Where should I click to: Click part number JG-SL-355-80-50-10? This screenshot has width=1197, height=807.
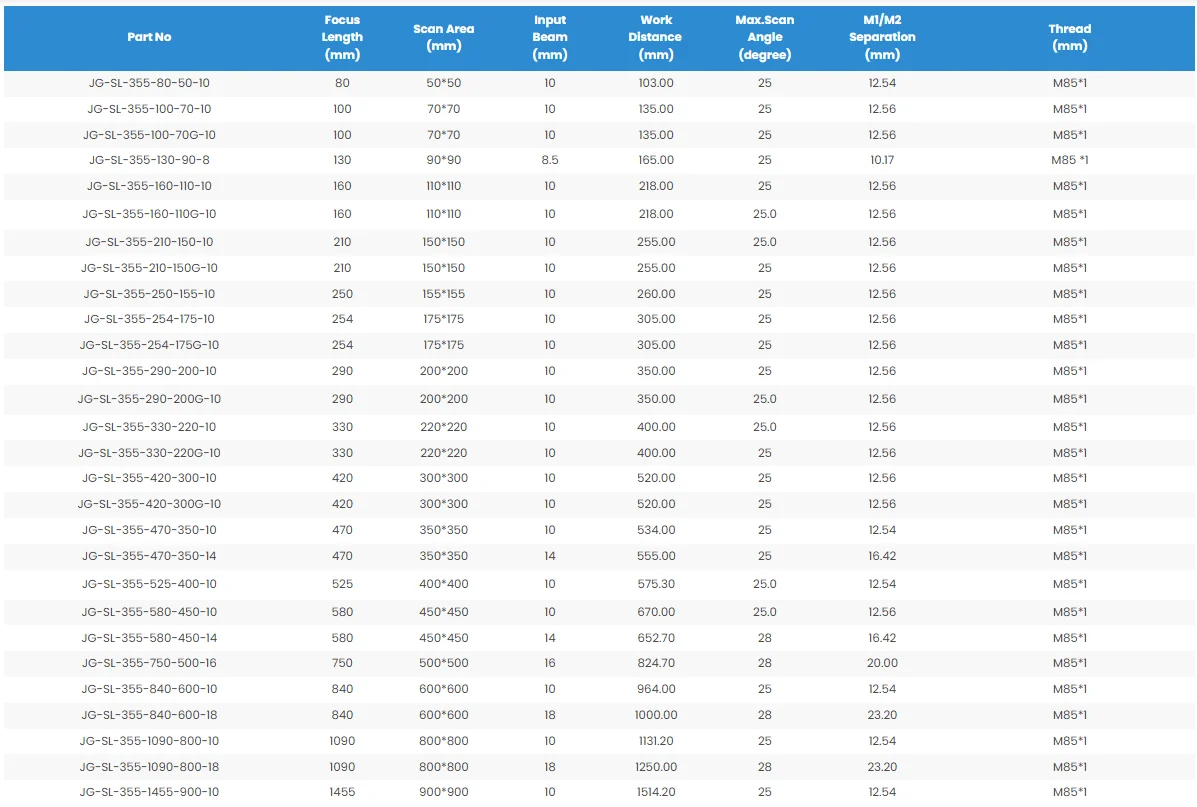click(149, 83)
